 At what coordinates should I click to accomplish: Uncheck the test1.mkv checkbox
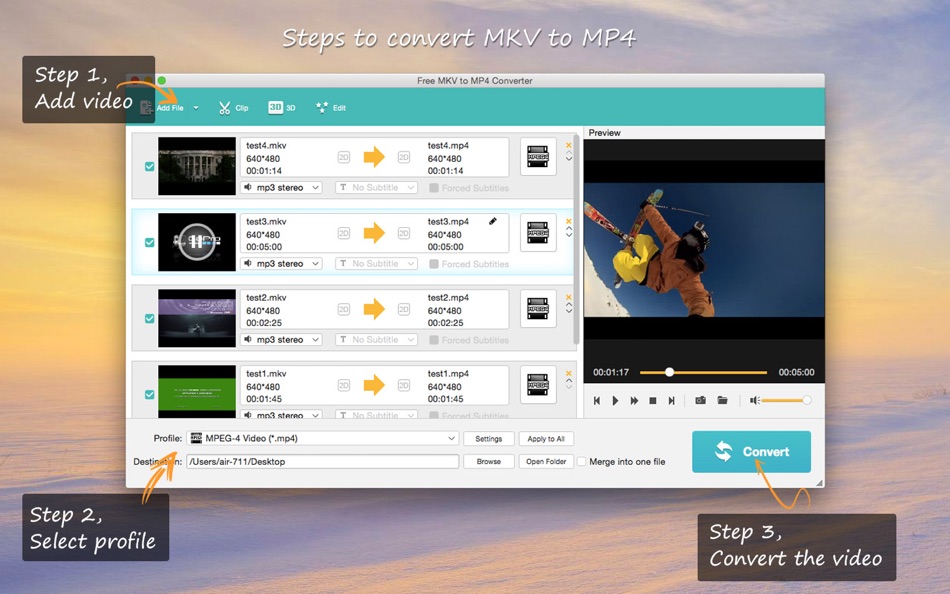[x=150, y=395]
